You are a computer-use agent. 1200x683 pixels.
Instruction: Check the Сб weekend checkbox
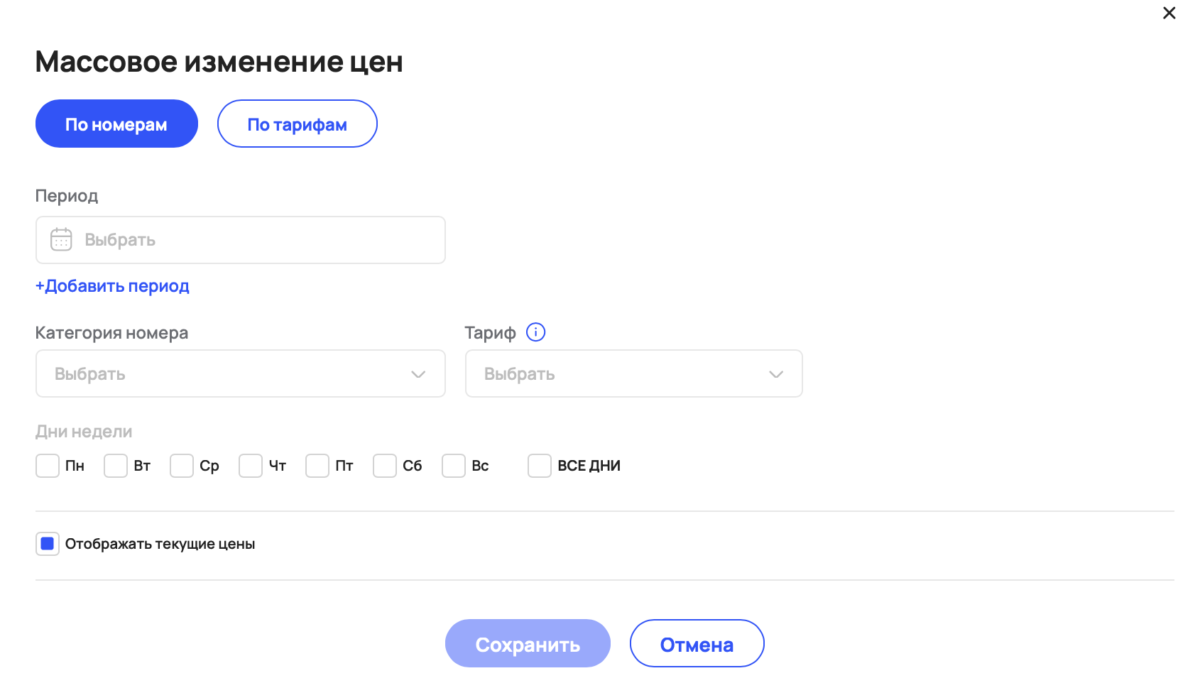385,465
